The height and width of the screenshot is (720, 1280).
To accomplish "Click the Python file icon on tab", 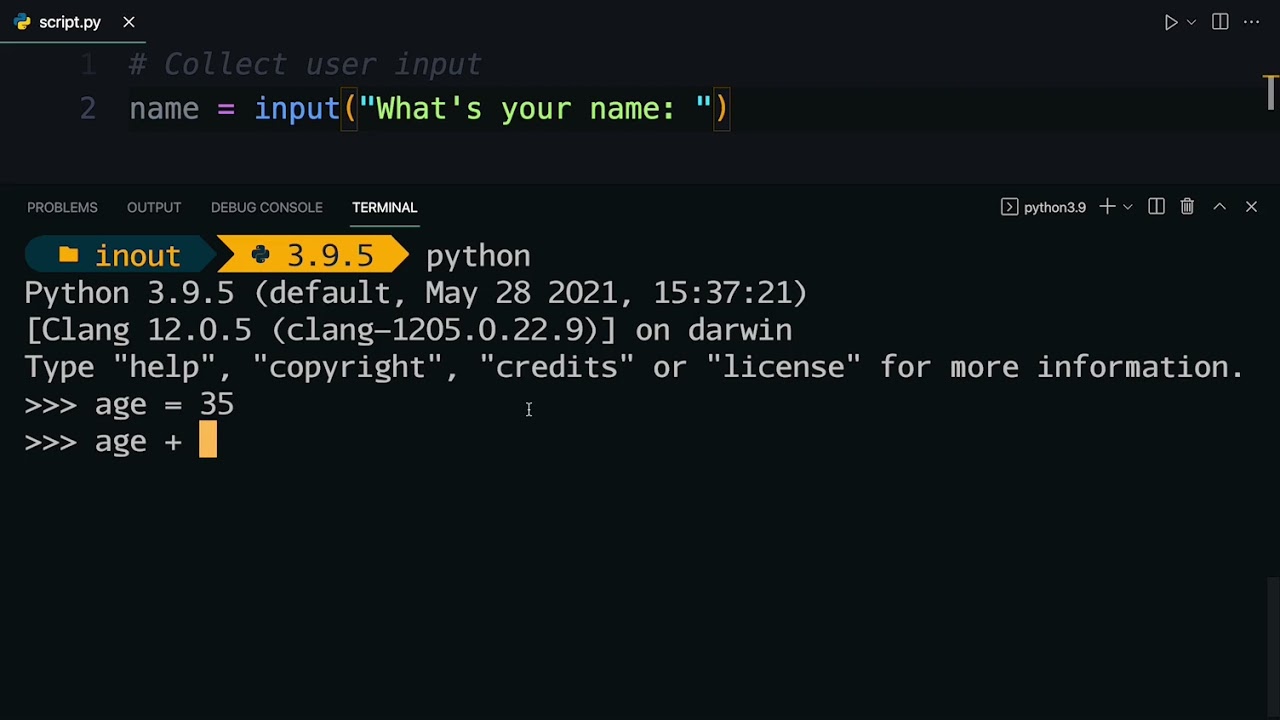I will 22,22.
